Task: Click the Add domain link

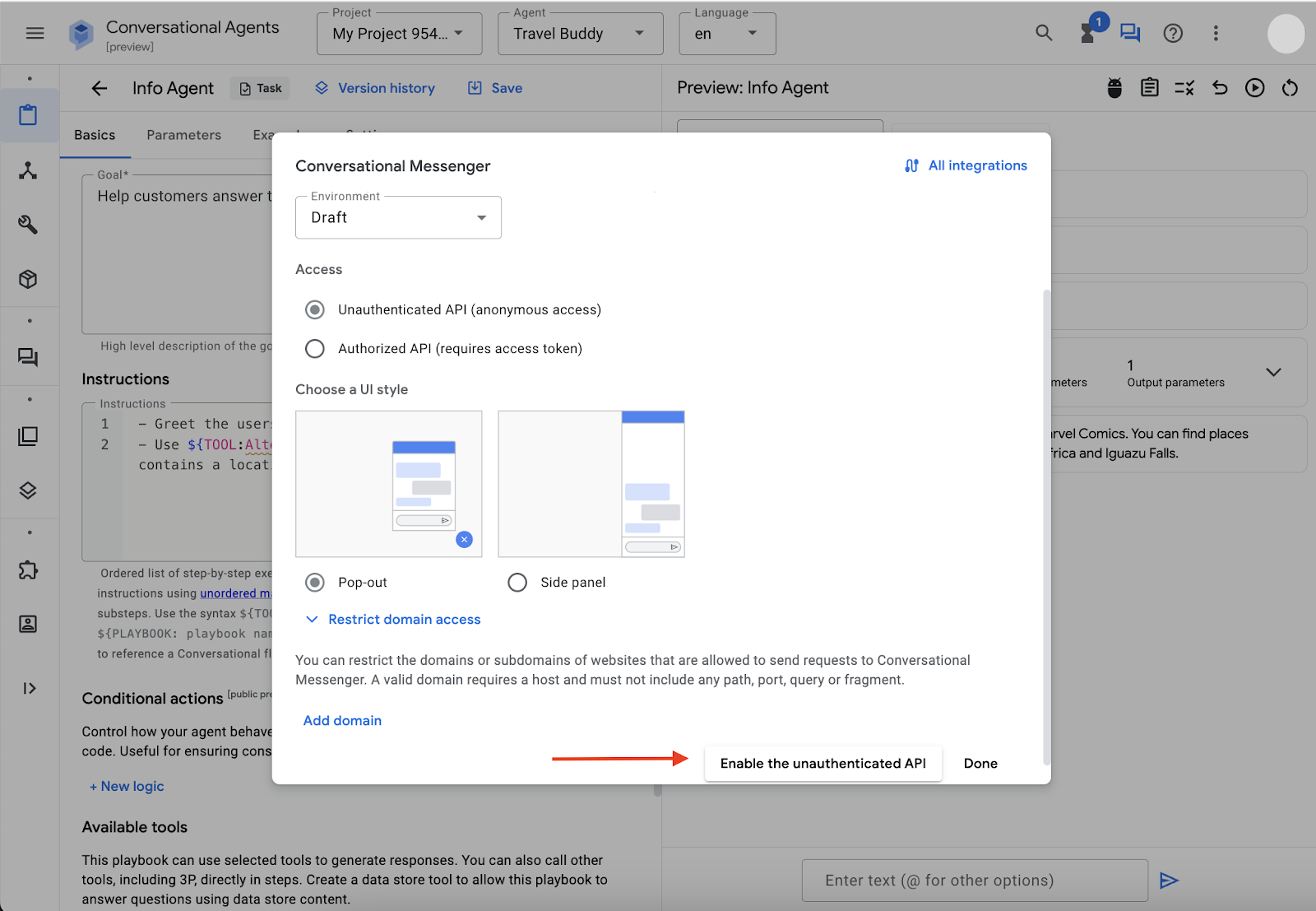Action: 342,721
